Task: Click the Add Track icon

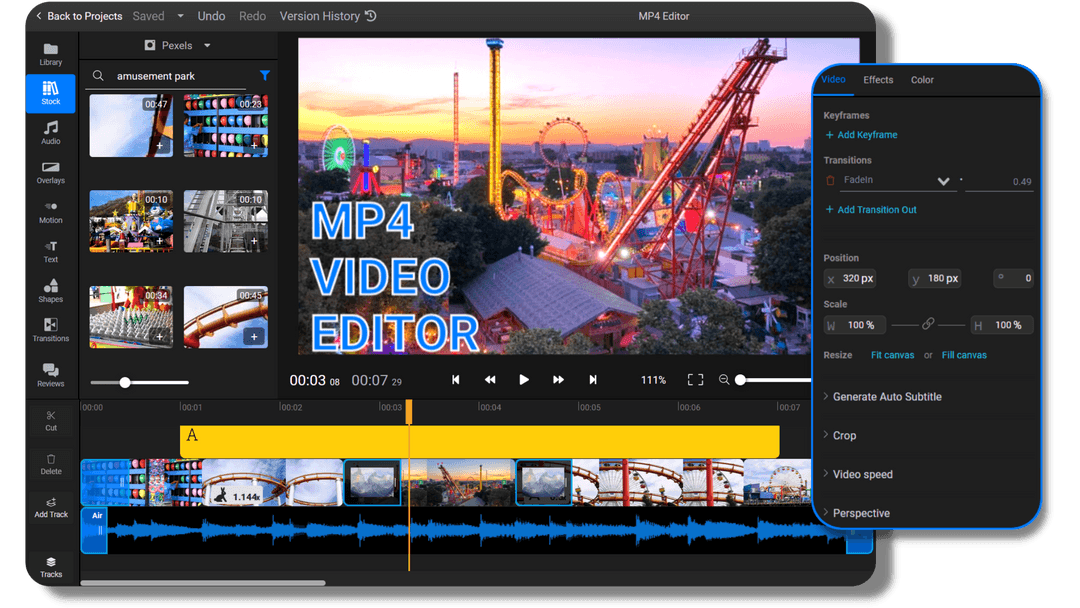Action: (50, 503)
